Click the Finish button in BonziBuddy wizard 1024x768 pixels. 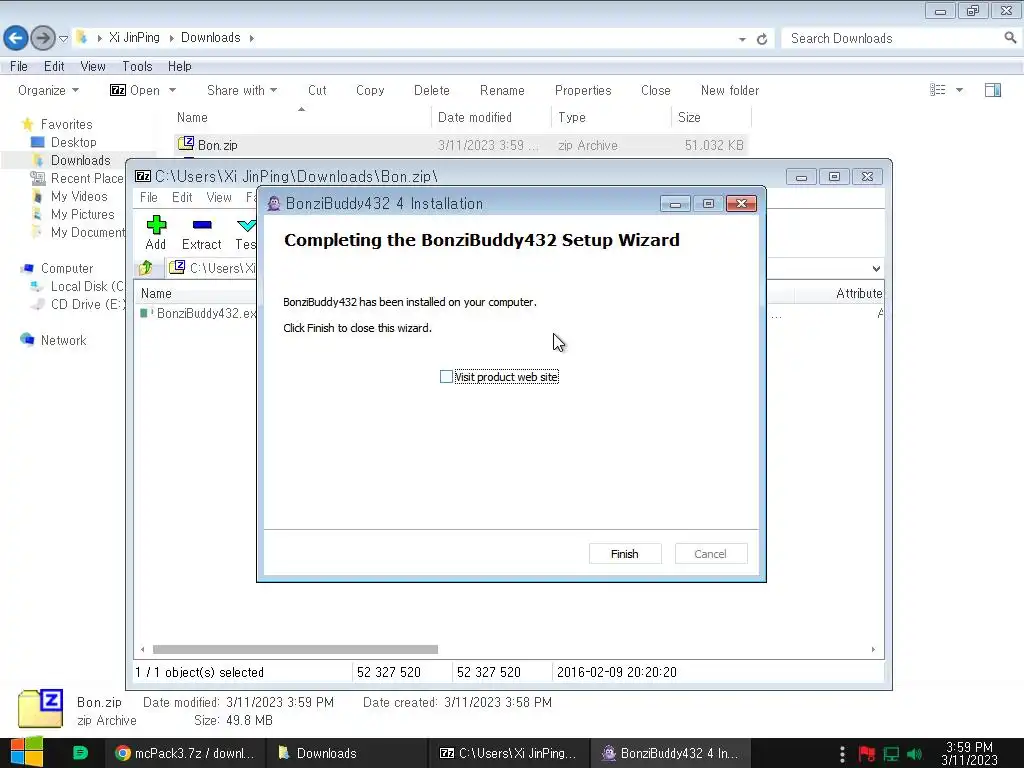tap(625, 554)
